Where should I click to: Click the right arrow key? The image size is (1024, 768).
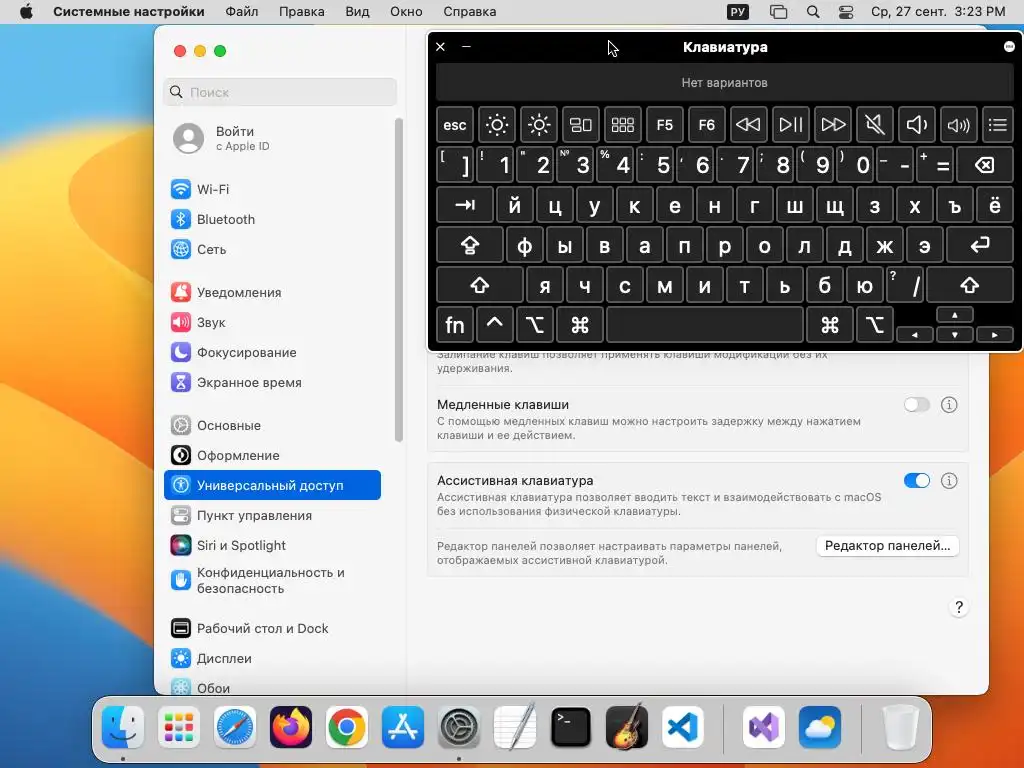(x=995, y=334)
